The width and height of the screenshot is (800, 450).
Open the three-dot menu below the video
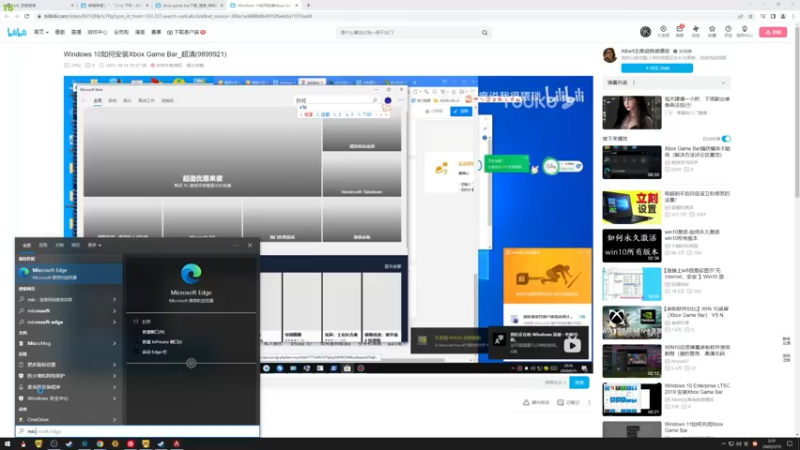[589, 403]
